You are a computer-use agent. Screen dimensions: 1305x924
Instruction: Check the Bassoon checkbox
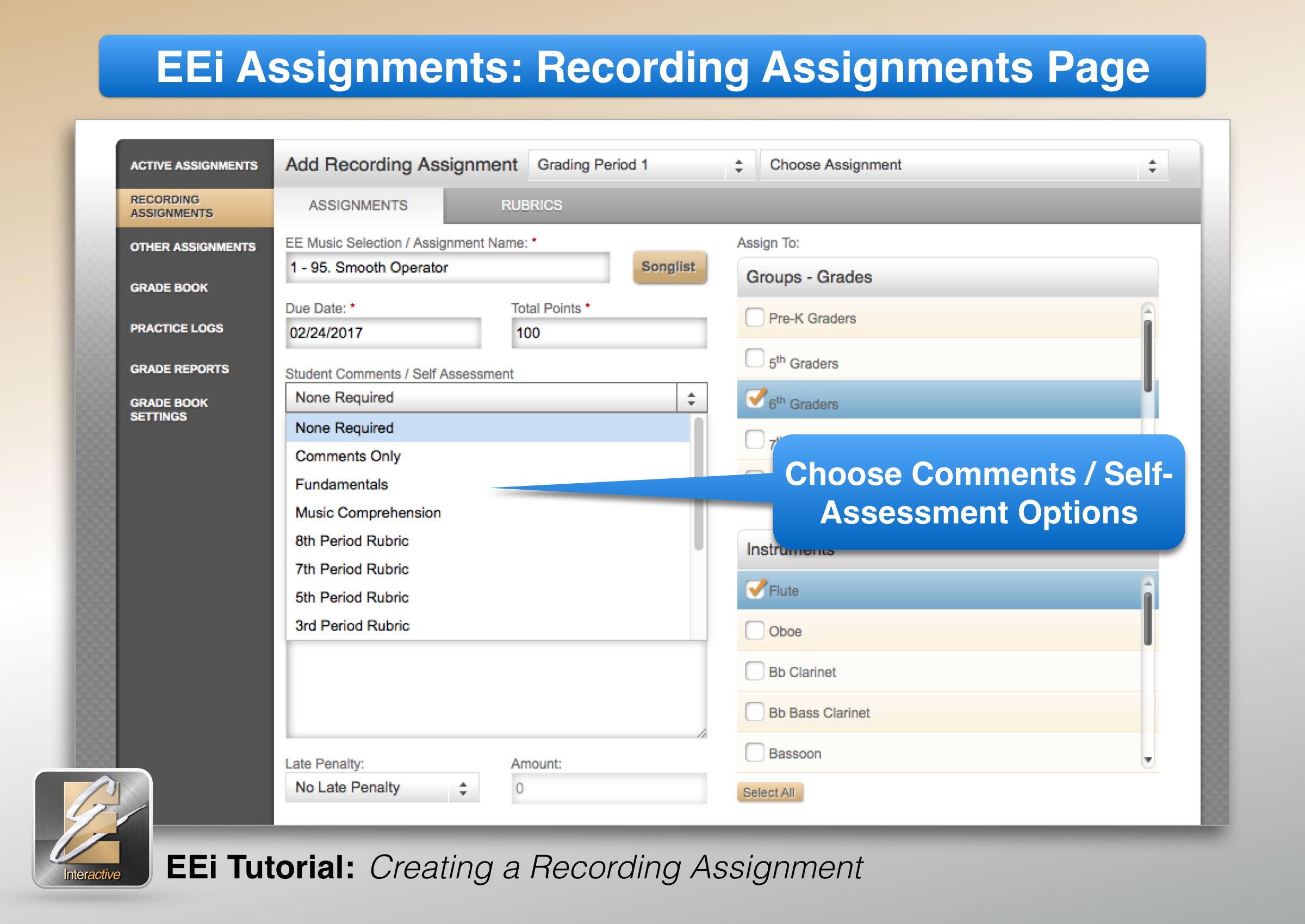pos(755,752)
